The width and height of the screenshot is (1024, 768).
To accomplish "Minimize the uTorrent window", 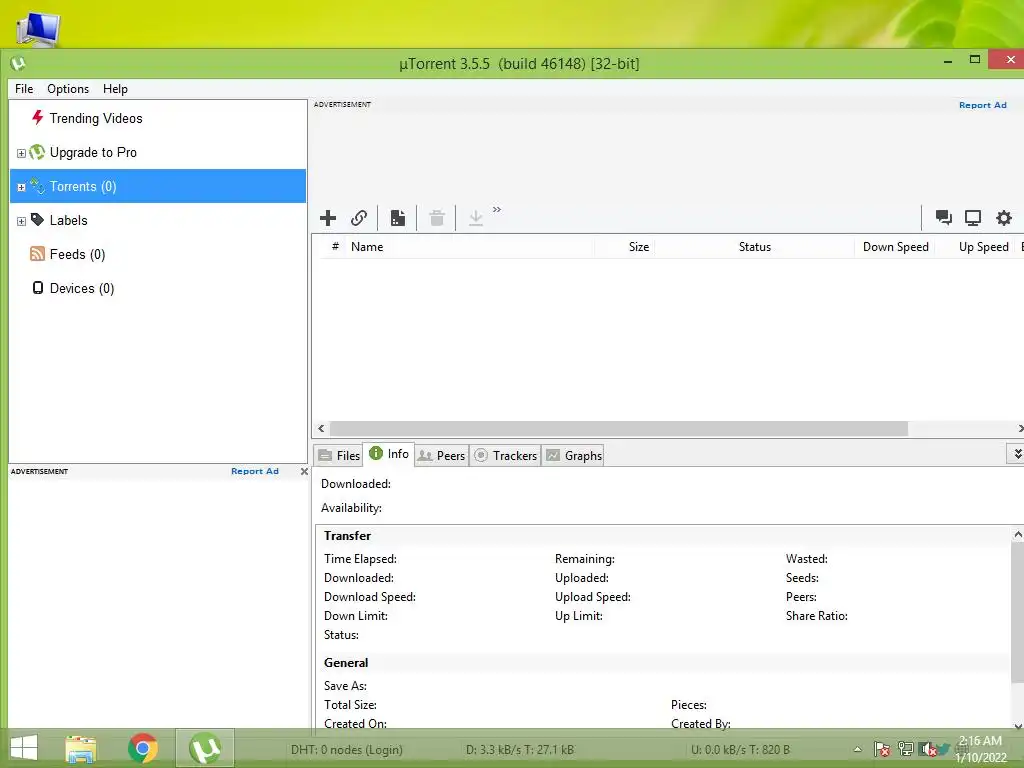I will (948, 61).
